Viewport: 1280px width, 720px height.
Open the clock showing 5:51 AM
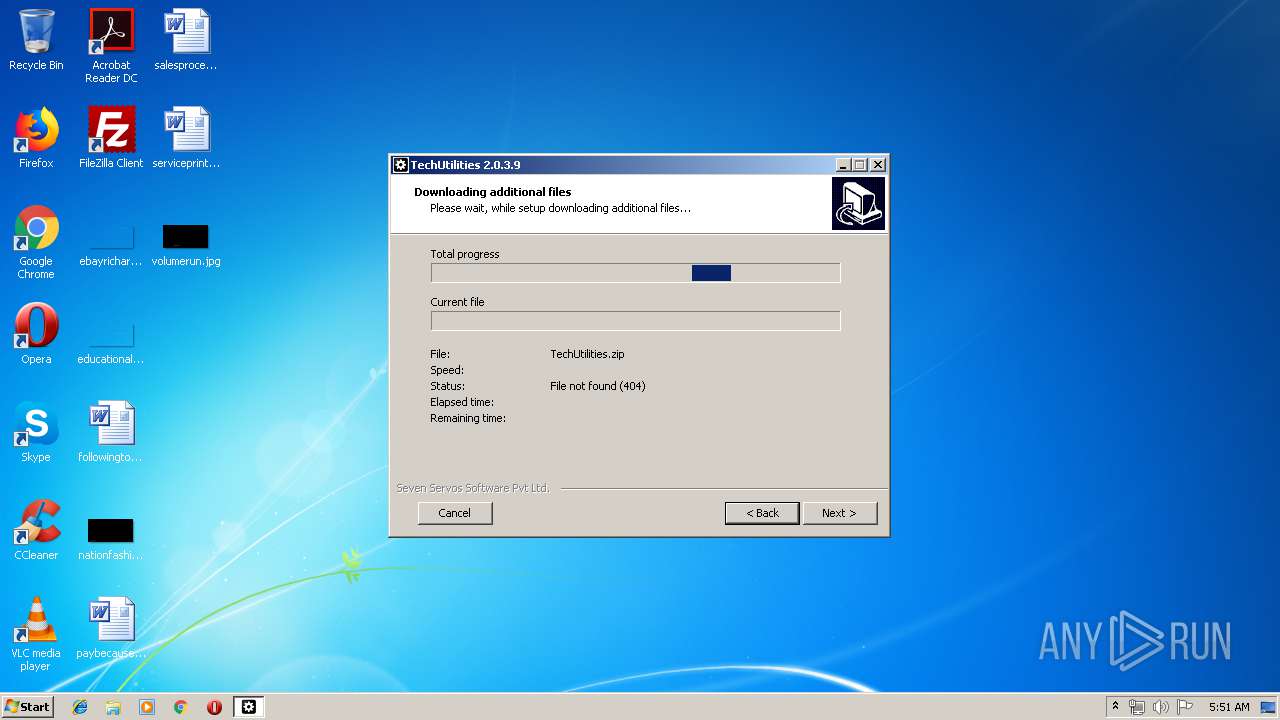[x=1229, y=707]
